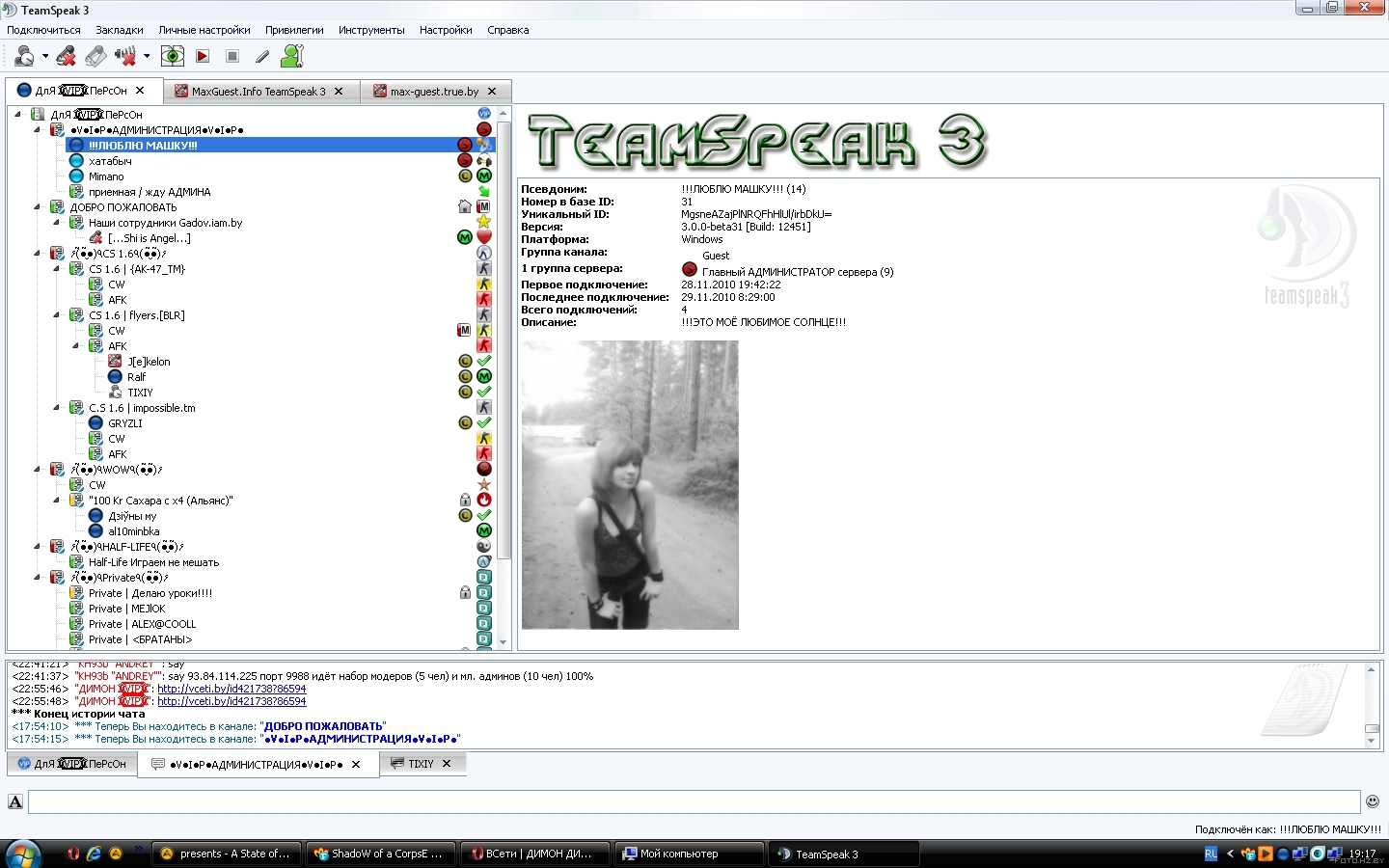Viewport: 1389px width, 868px height.
Task: Collapse the HALF-LIFE channel group
Action: pyautogui.click(x=38, y=546)
